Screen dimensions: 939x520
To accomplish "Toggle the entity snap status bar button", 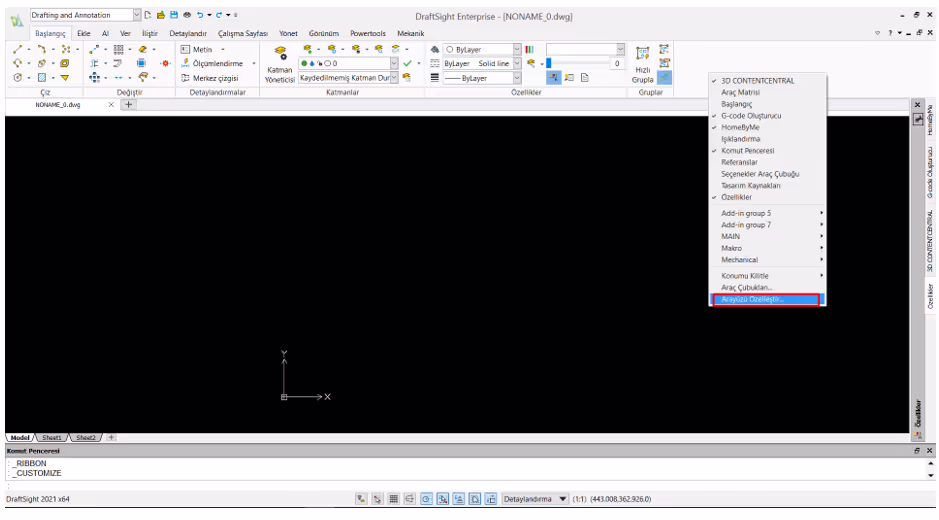I will [443, 498].
